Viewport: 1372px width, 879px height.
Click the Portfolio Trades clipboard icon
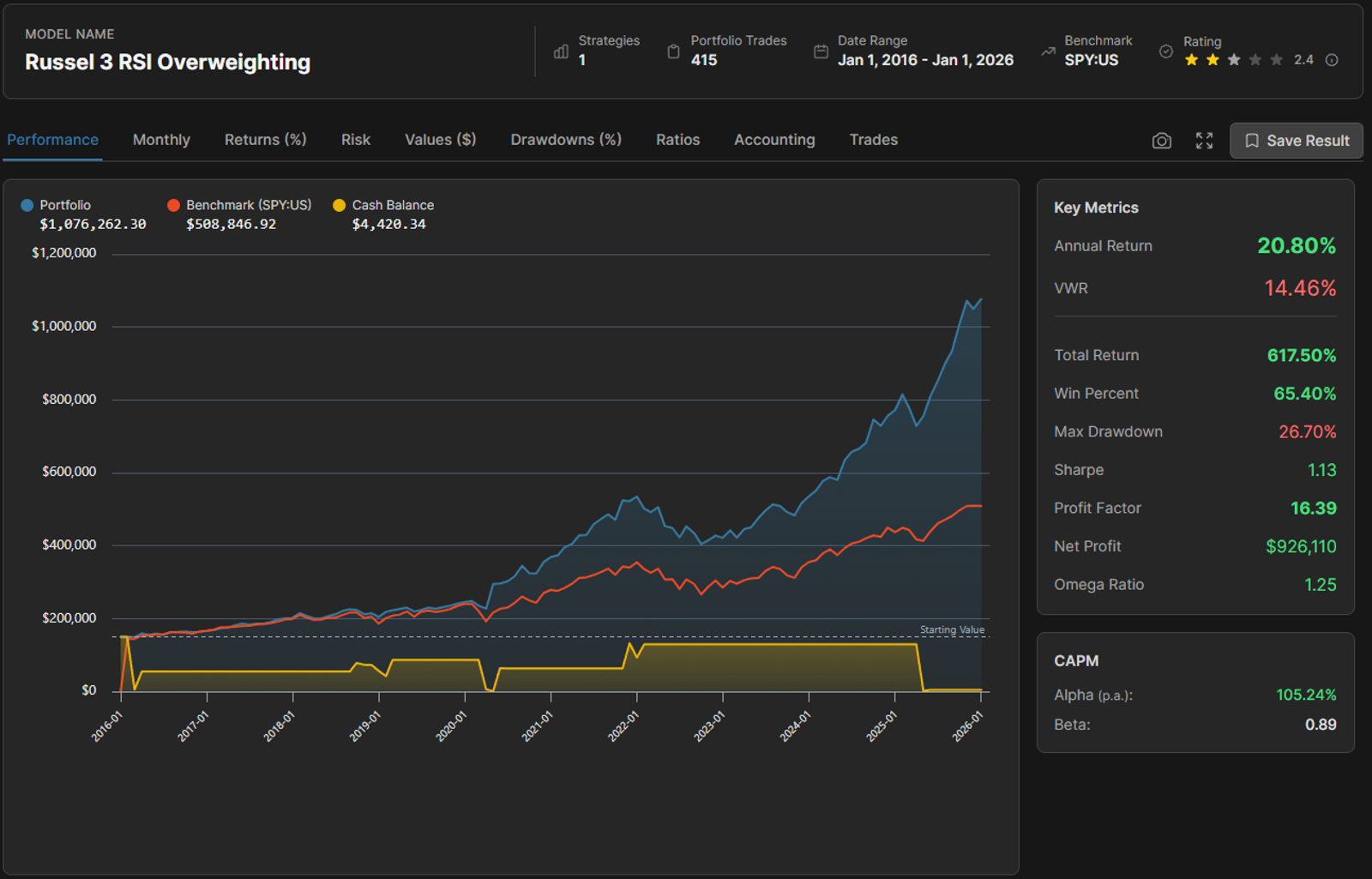pos(674,51)
